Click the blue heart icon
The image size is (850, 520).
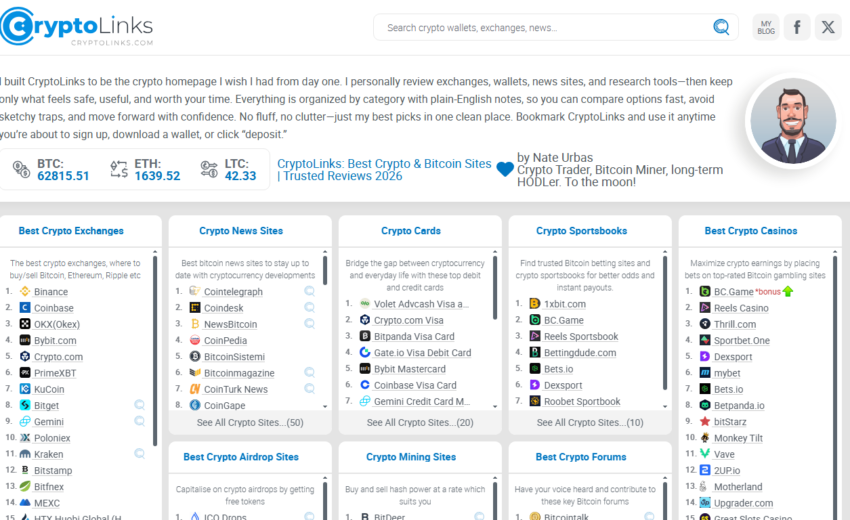pyautogui.click(x=505, y=170)
